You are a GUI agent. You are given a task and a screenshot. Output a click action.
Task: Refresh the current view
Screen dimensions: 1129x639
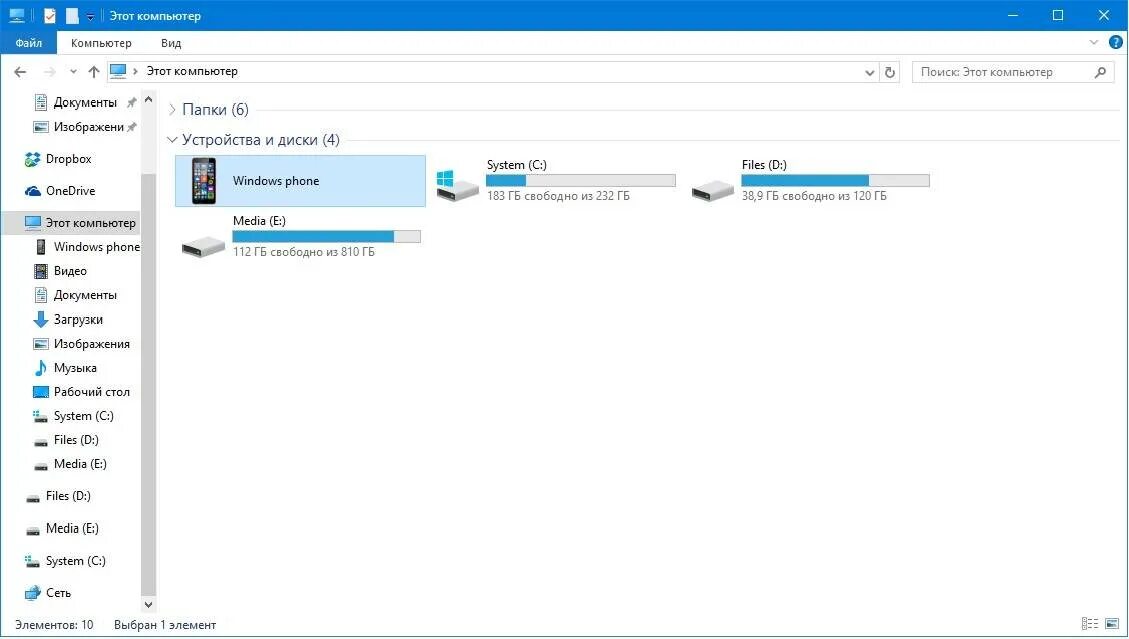coord(890,73)
